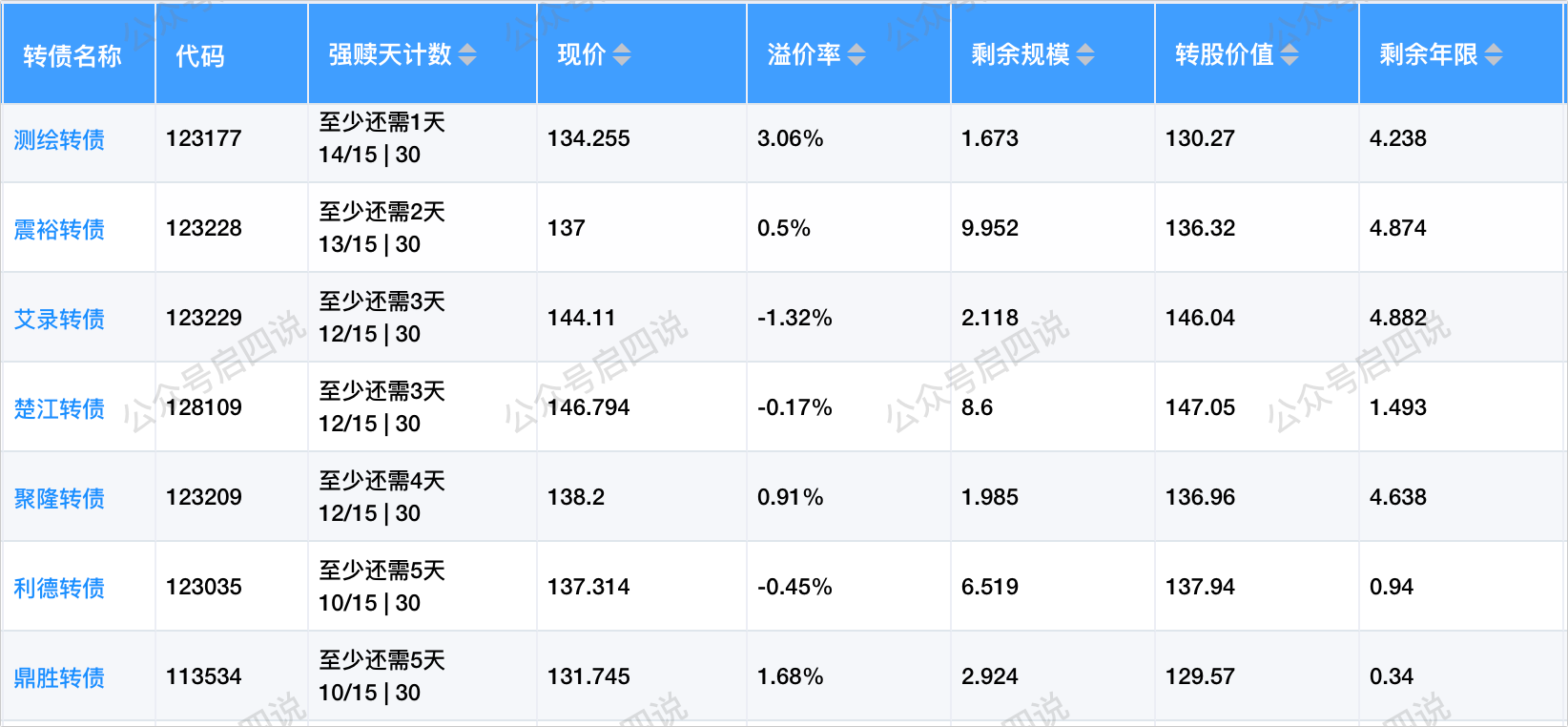This screenshot has width=1568, height=727.
Task: Open the 艾录转债 bond link
Action: click(x=59, y=320)
